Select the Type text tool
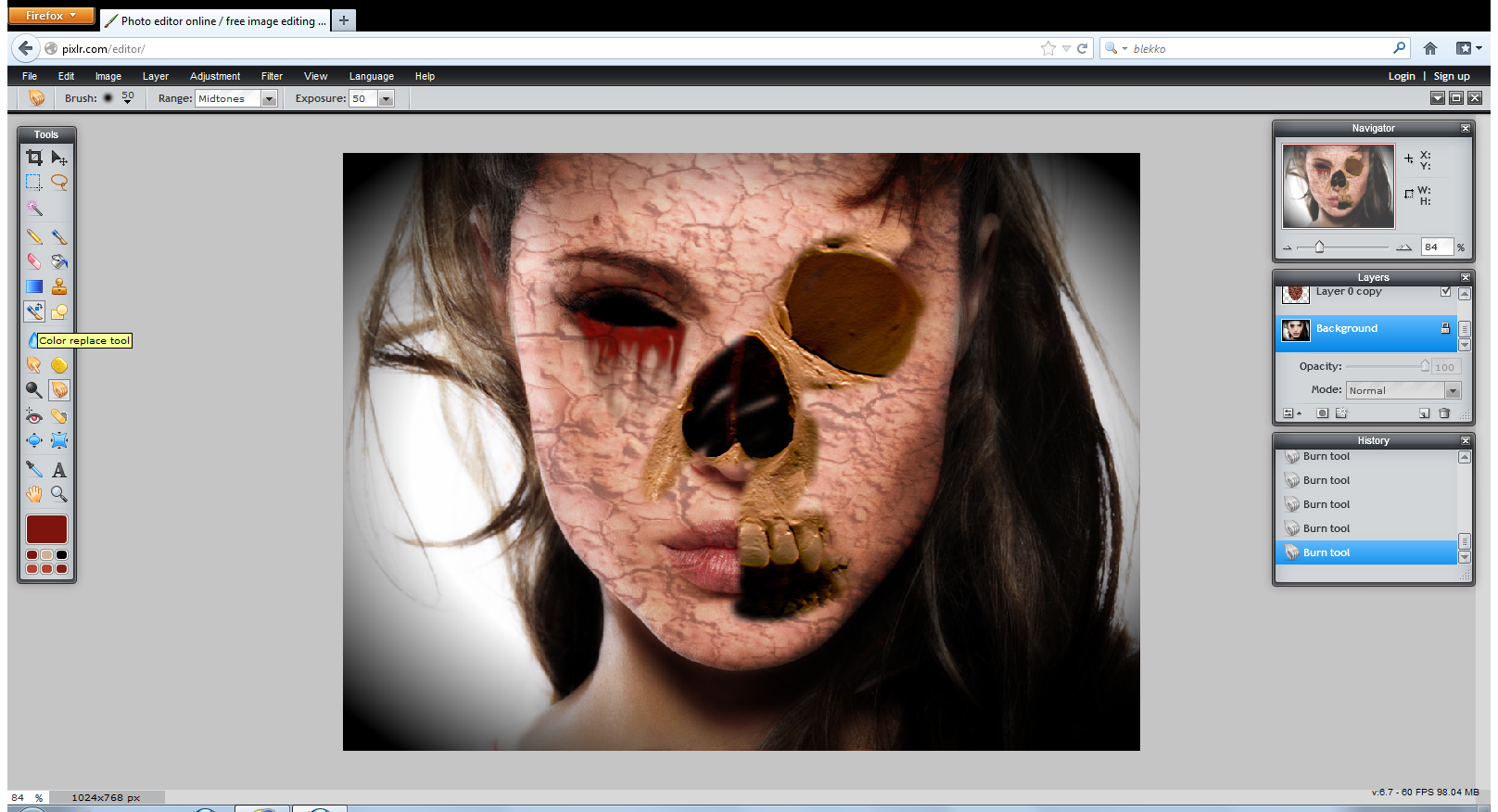 coord(59,469)
